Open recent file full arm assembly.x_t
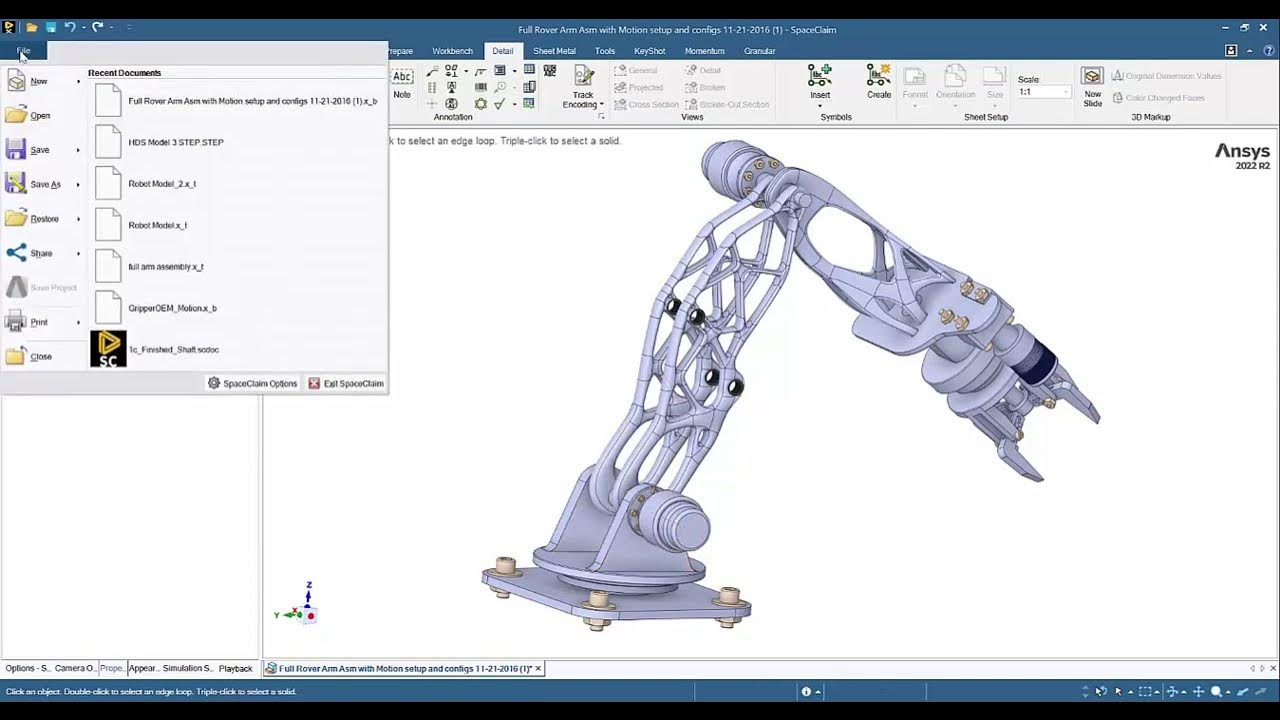 click(236, 267)
